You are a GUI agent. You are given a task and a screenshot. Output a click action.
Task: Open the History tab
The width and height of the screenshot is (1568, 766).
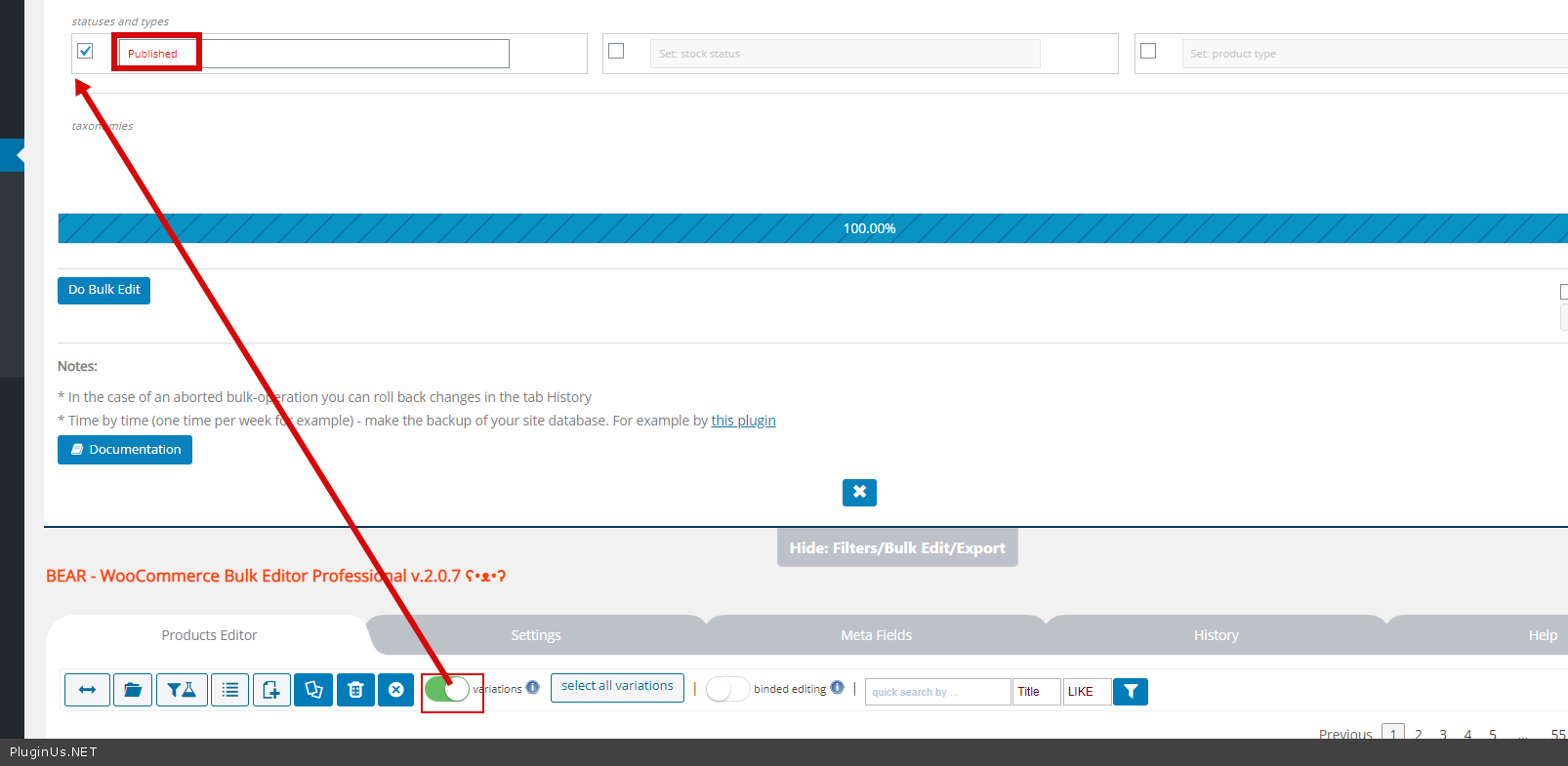pyautogui.click(x=1217, y=635)
